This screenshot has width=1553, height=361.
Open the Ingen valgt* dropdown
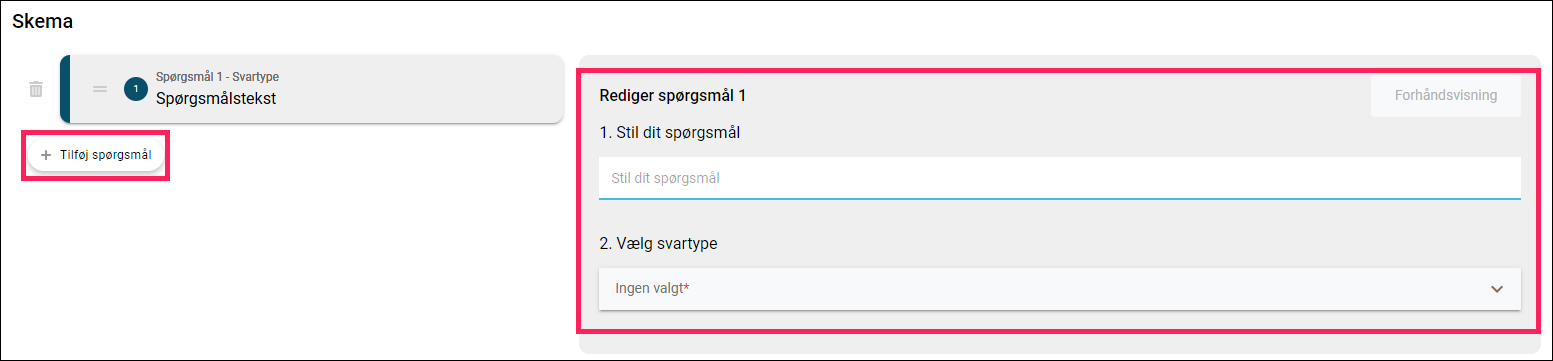(1059, 289)
